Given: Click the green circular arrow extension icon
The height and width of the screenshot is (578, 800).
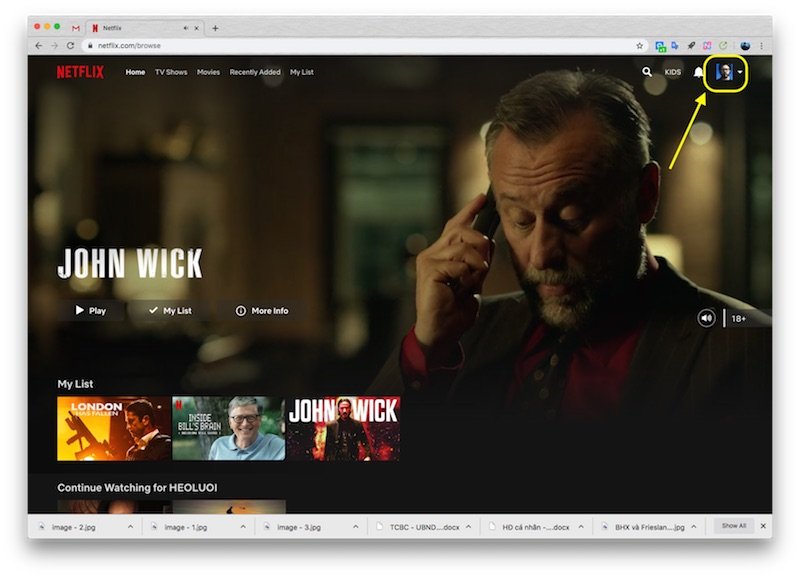Looking at the screenshot, I should tap(723, 45).
